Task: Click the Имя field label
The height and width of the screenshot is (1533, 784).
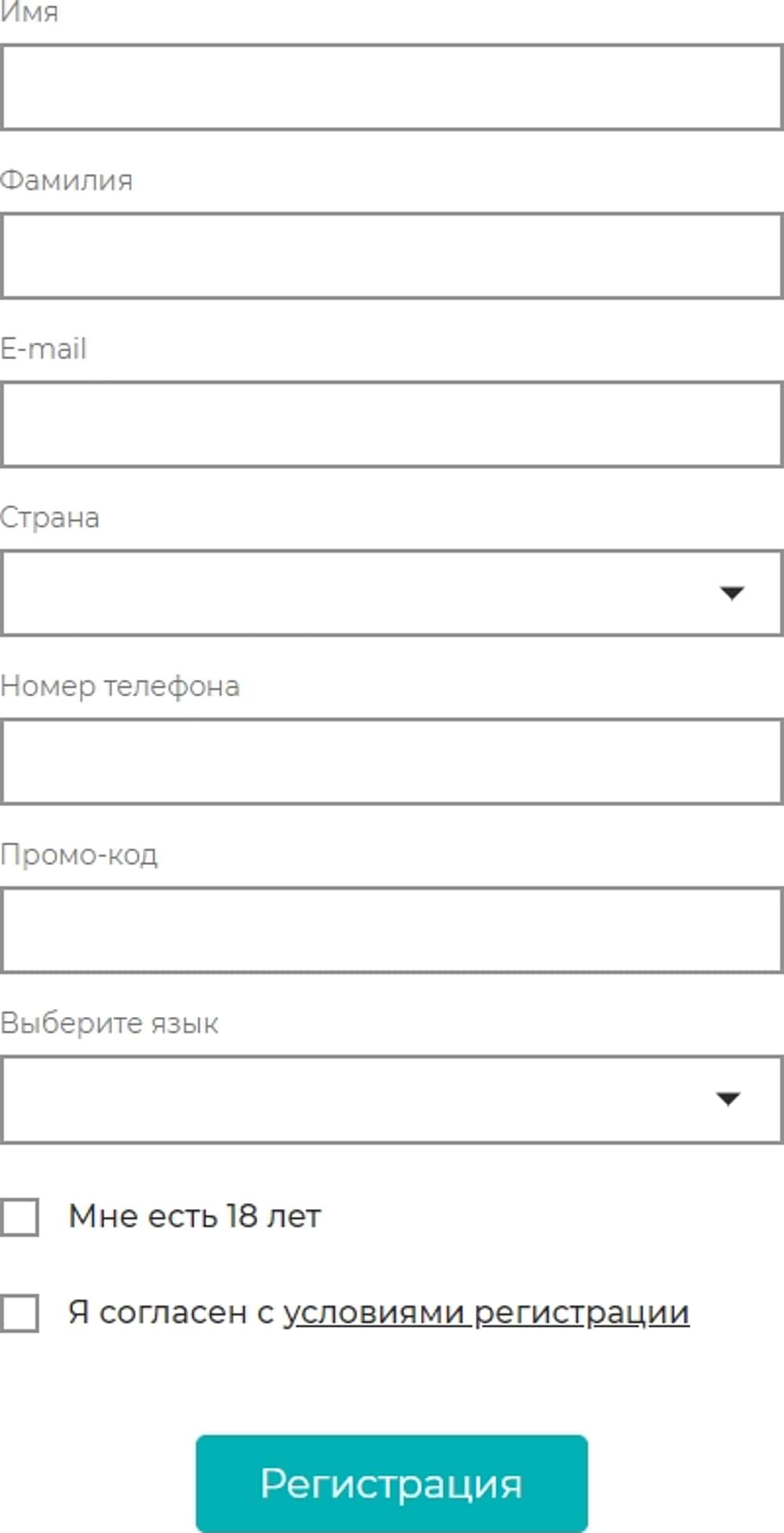Action: point(29,13)
